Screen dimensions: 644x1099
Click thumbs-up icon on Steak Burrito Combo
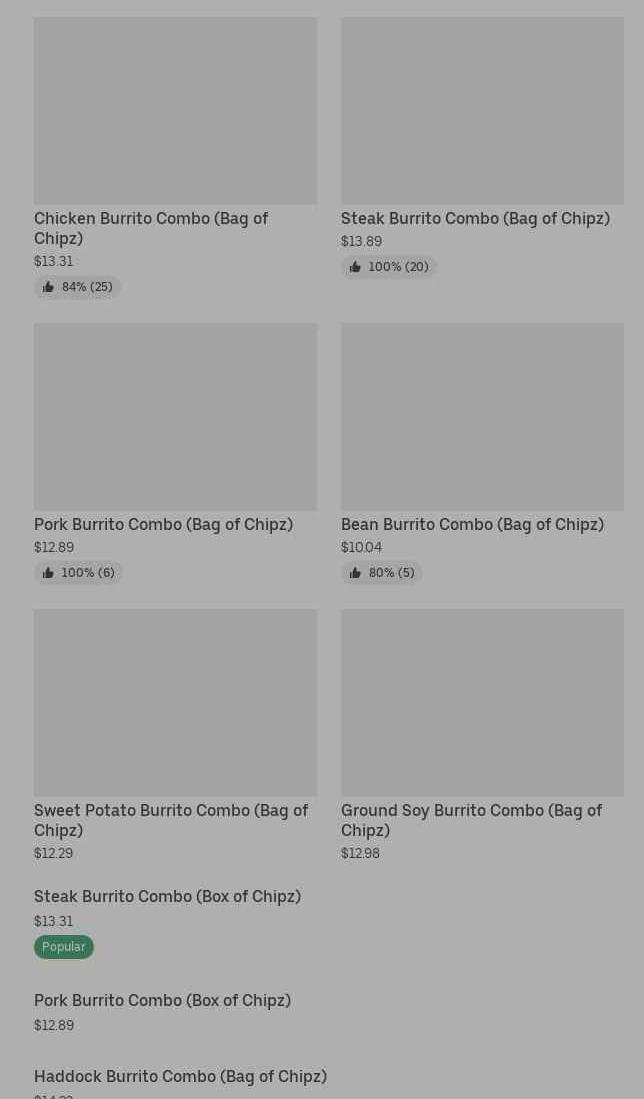pyautogui.click(x=355, y=267)
